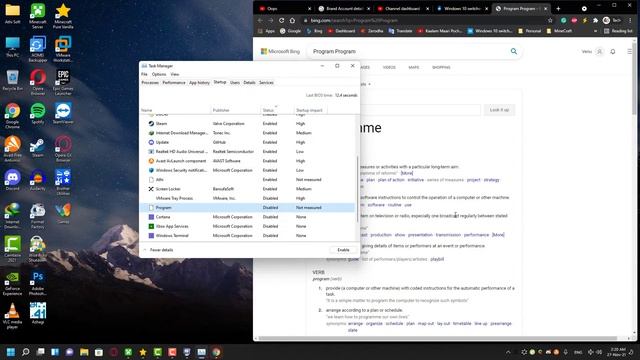The height and width of the screenshot is (360, 640).
Task: Switch to the Channel dashboard Chrome tab
Action: pyautogui.click(x=402, y=8)
